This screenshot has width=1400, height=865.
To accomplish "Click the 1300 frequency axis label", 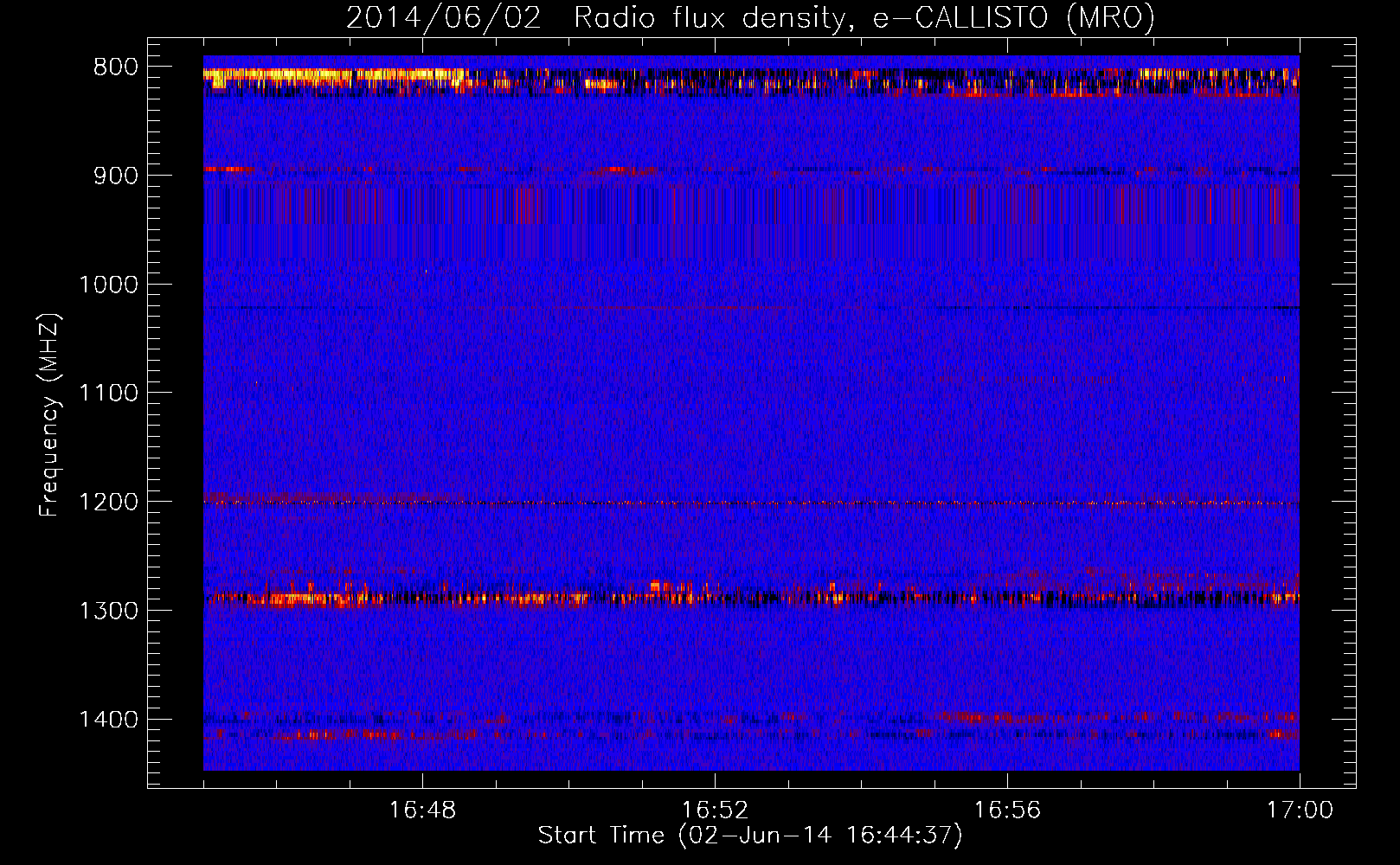I will [109, 611].
